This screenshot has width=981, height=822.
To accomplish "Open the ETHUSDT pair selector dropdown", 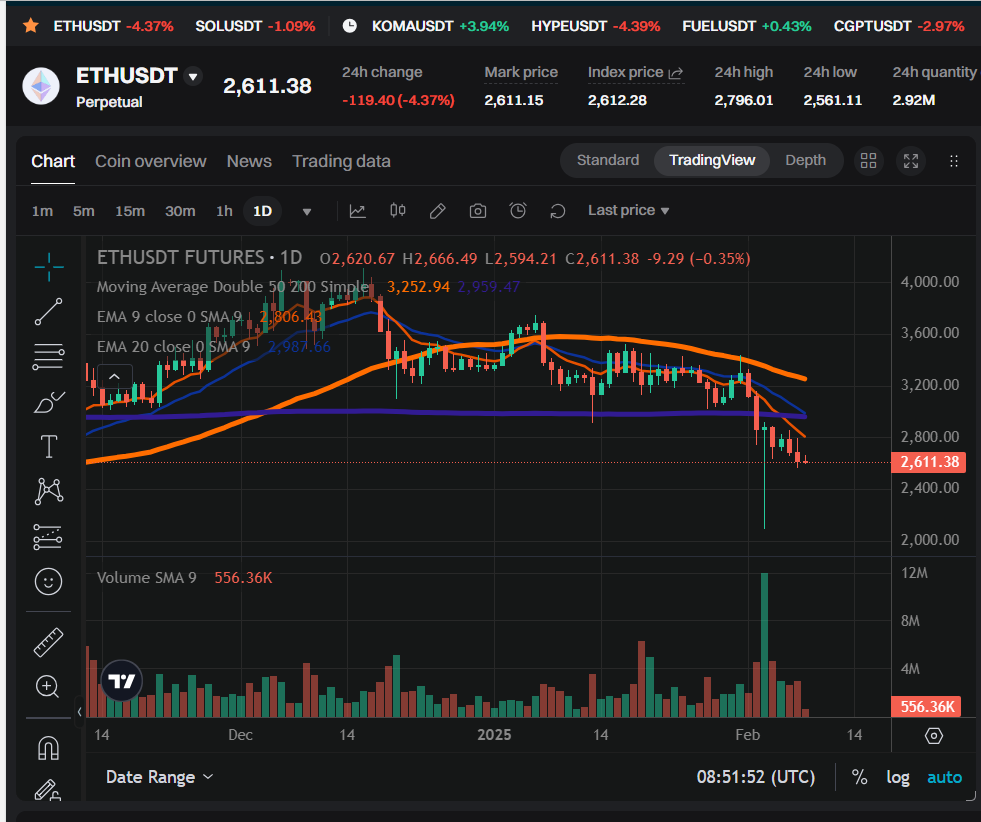I will click(x=193, y=76).
